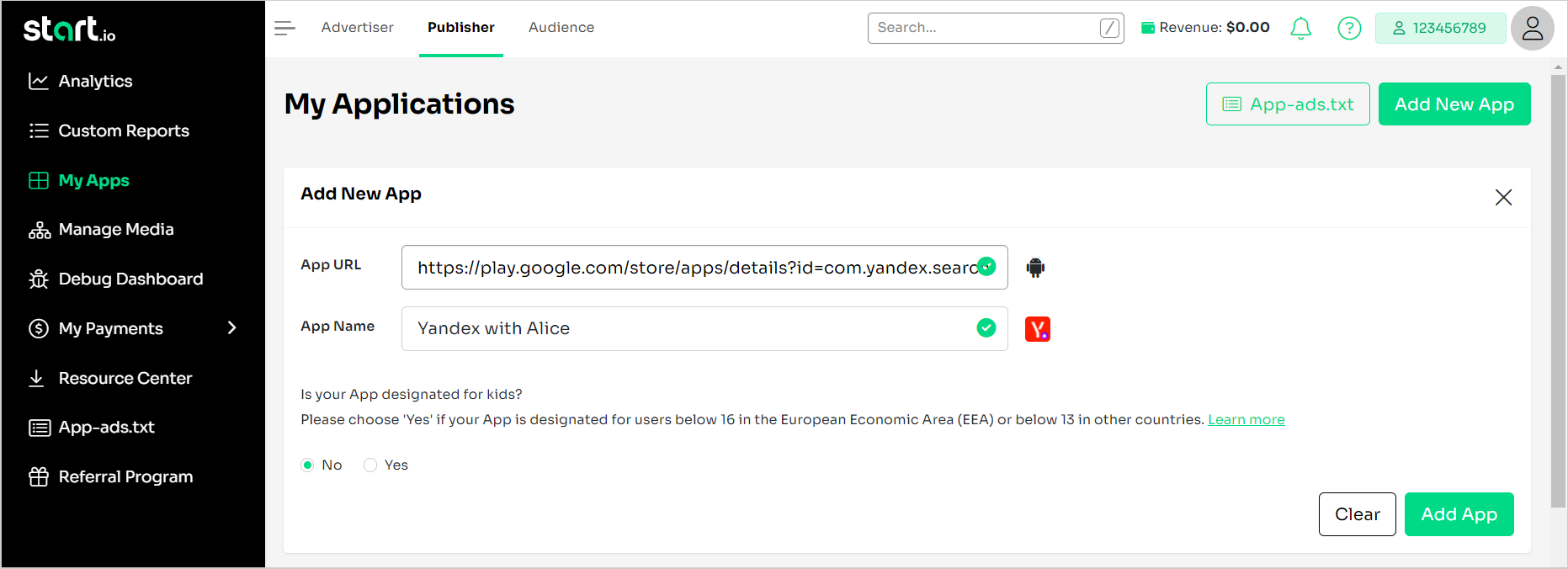Click the Android platform icon

[x=1035, y=268]
